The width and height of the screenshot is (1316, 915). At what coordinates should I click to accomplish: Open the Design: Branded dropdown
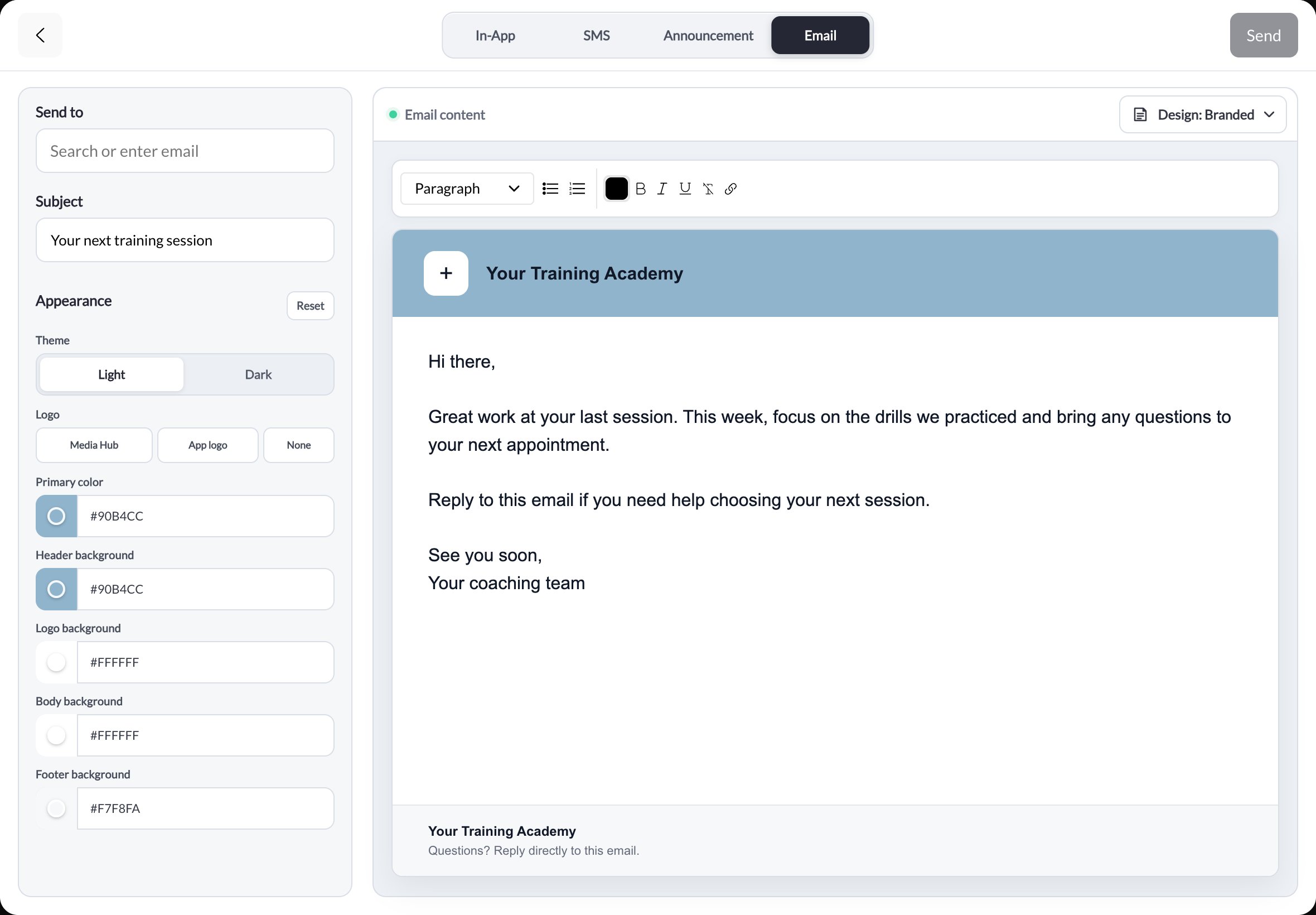click(1203, 115)
